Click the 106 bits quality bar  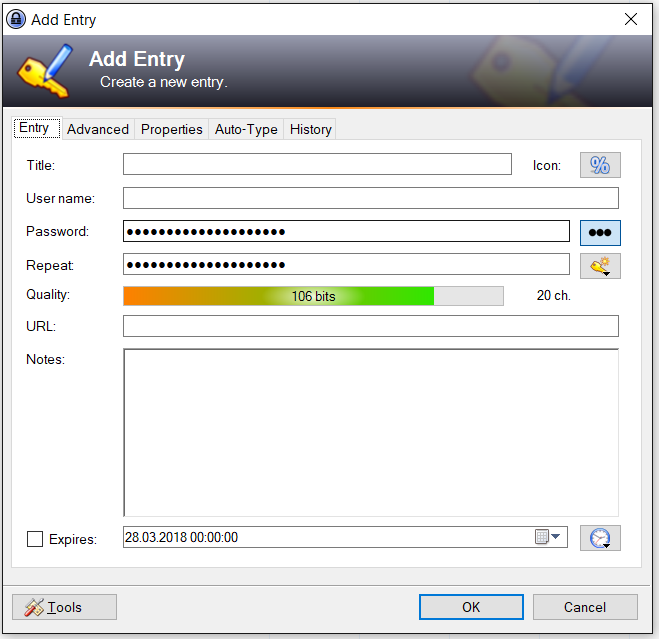313,296
